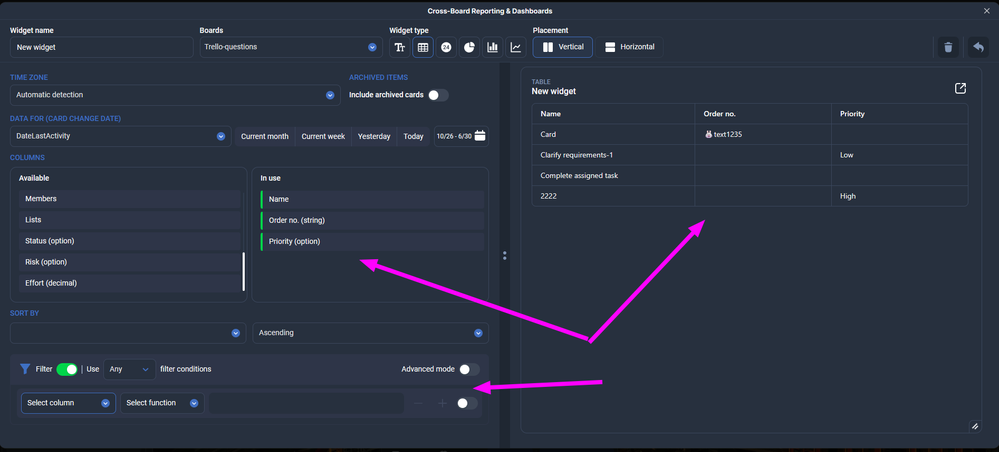Viewport: 999px width, 452px height.
Task: Click the New widget title in preview
Action: (x=554, y=91)
